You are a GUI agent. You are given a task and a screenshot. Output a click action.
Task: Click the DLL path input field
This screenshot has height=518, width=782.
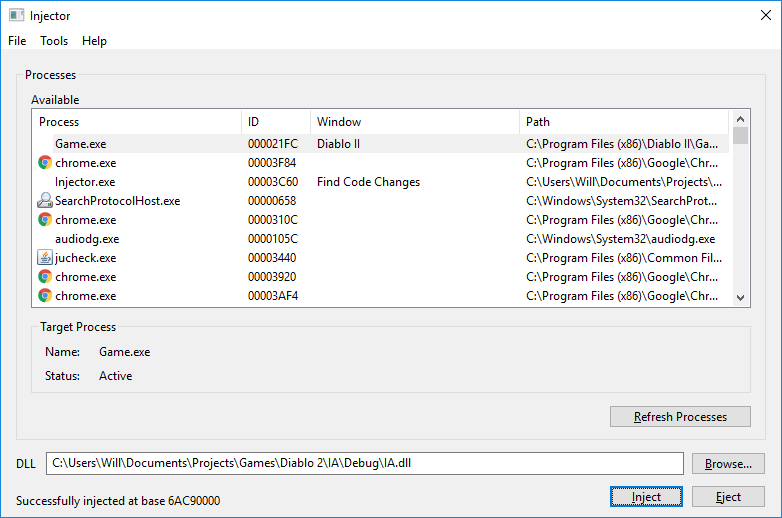point(365,463)
